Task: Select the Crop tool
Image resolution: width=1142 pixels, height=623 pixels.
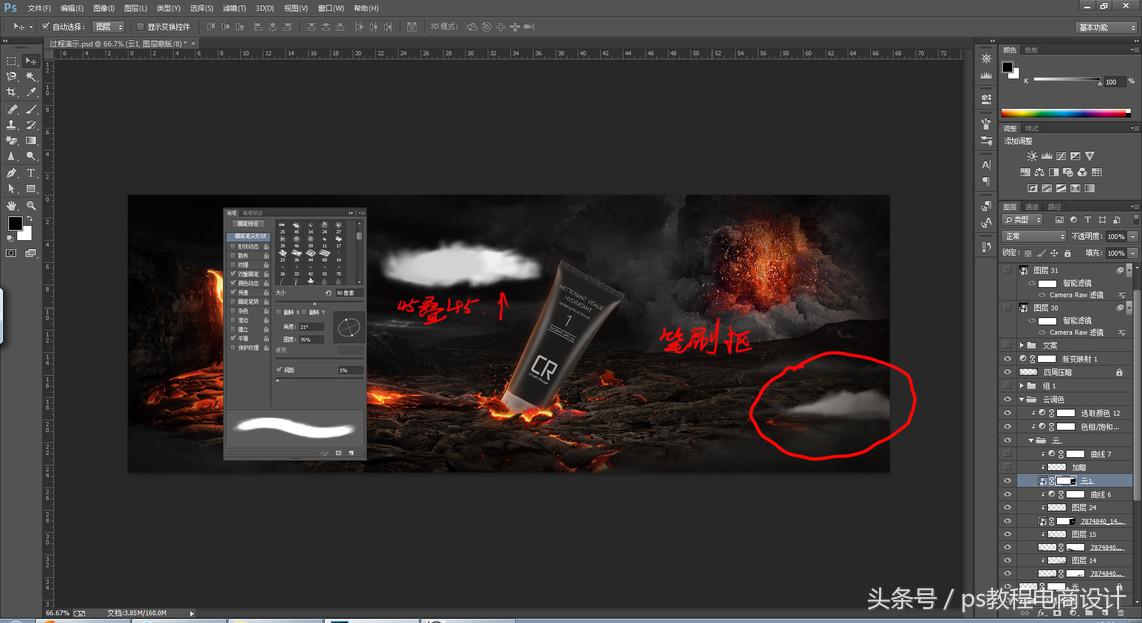Action: pyautogui.click(x=12, y=93)
